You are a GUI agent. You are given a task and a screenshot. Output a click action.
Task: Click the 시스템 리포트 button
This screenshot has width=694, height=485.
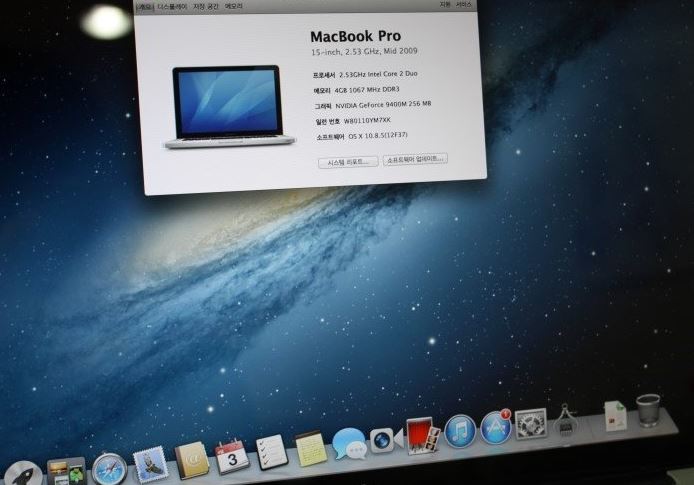click(x=348, y=161)
